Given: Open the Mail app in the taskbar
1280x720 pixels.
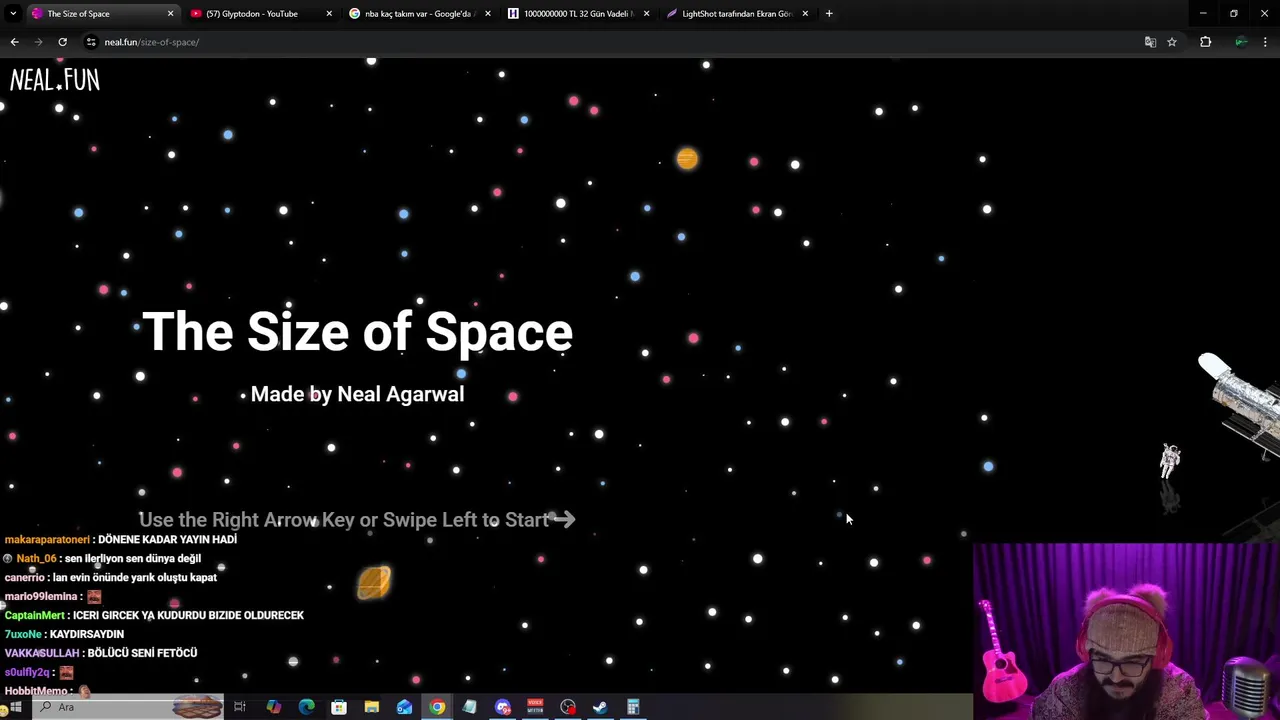Looking at the screenshot, I should click(404, 707).
